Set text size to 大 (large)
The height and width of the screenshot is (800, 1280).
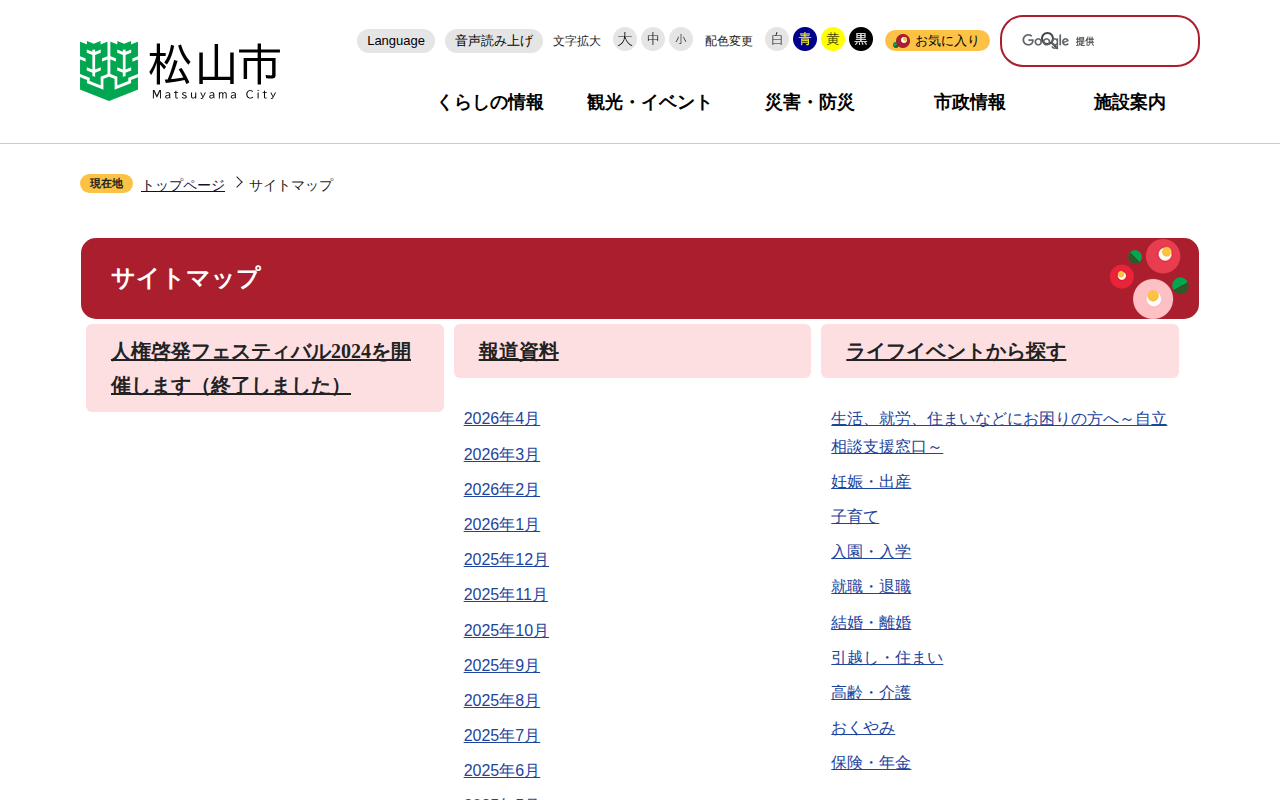(625, 39)
